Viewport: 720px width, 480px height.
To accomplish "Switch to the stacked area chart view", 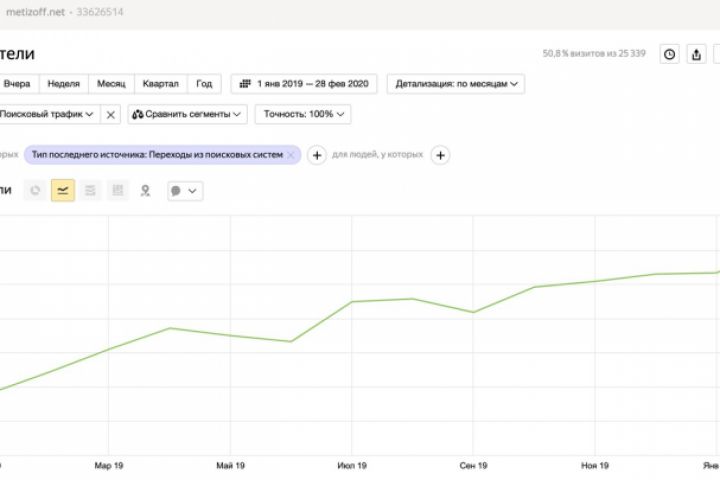I will pos(90,190).
